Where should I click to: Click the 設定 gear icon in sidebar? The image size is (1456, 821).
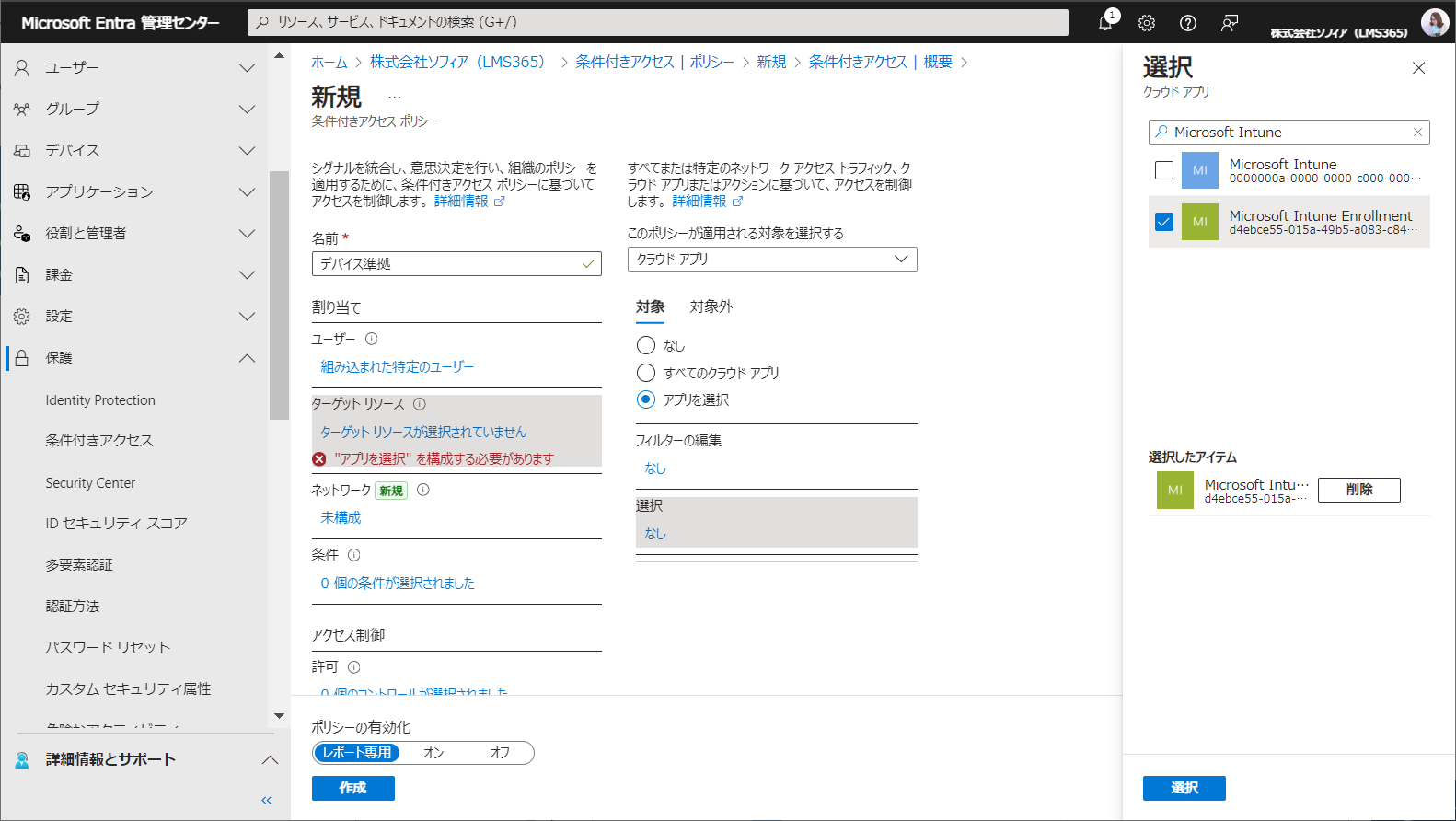click(x=22, y=317)
